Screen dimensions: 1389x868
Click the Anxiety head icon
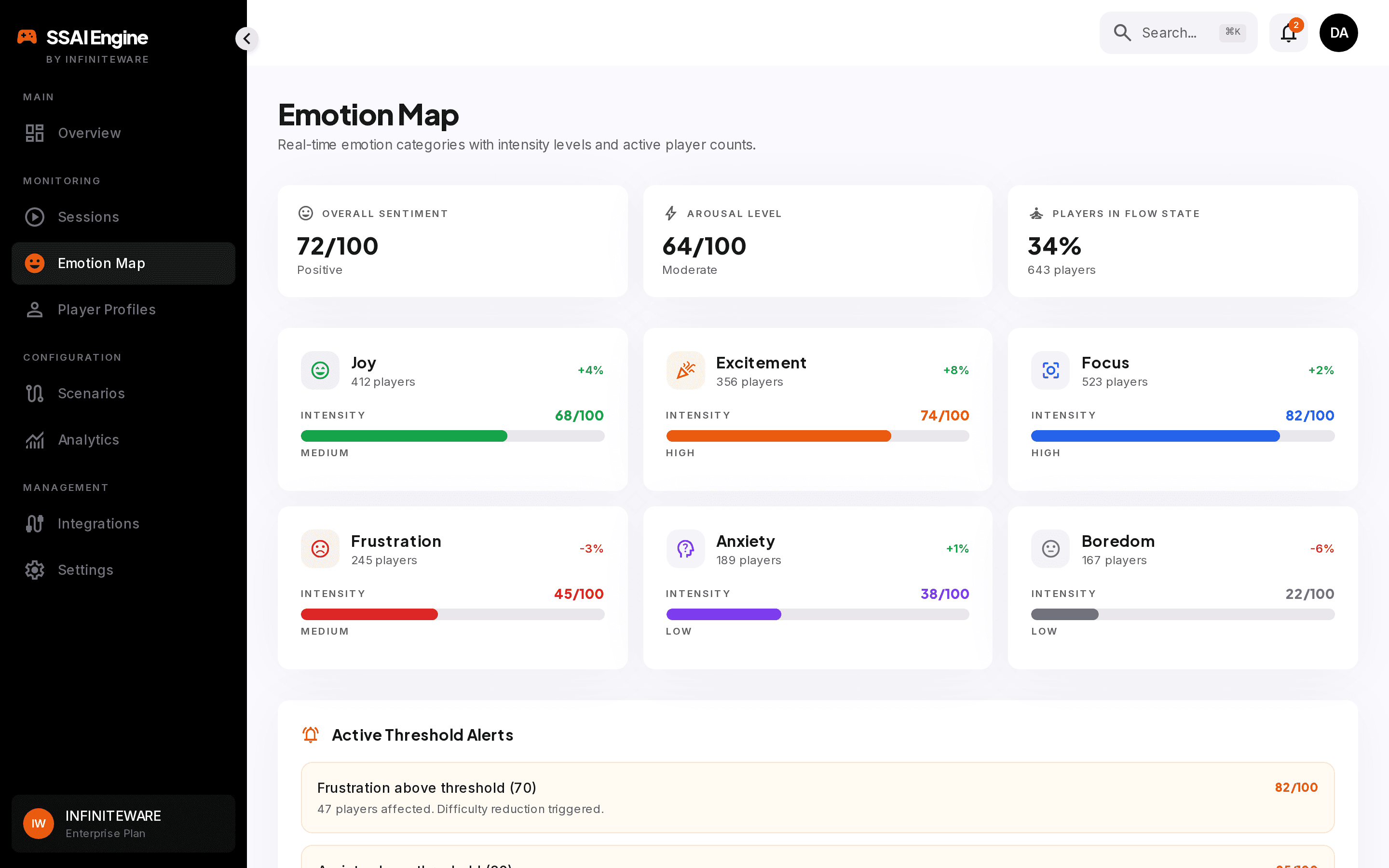[685, 549]
